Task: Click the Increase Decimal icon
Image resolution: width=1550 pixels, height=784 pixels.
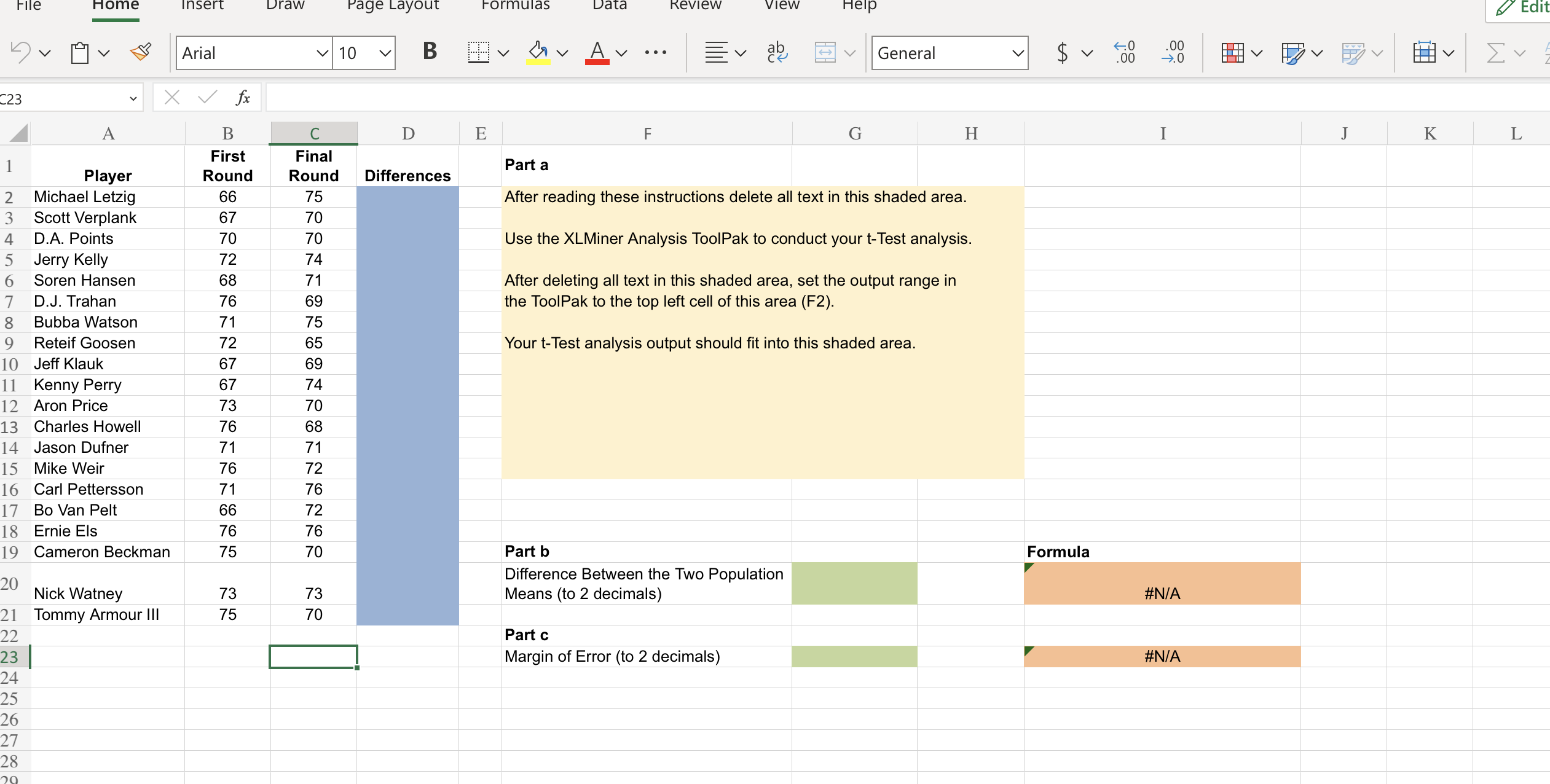Action: coord(1124,53)
